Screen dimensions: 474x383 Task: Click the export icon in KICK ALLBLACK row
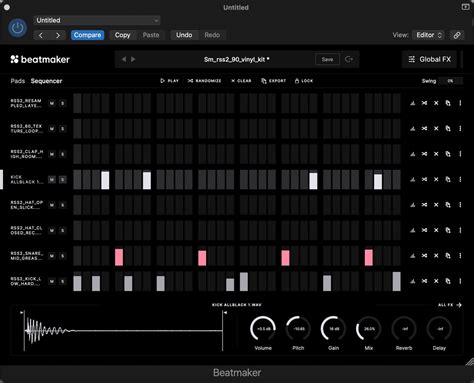pos(448,179)
